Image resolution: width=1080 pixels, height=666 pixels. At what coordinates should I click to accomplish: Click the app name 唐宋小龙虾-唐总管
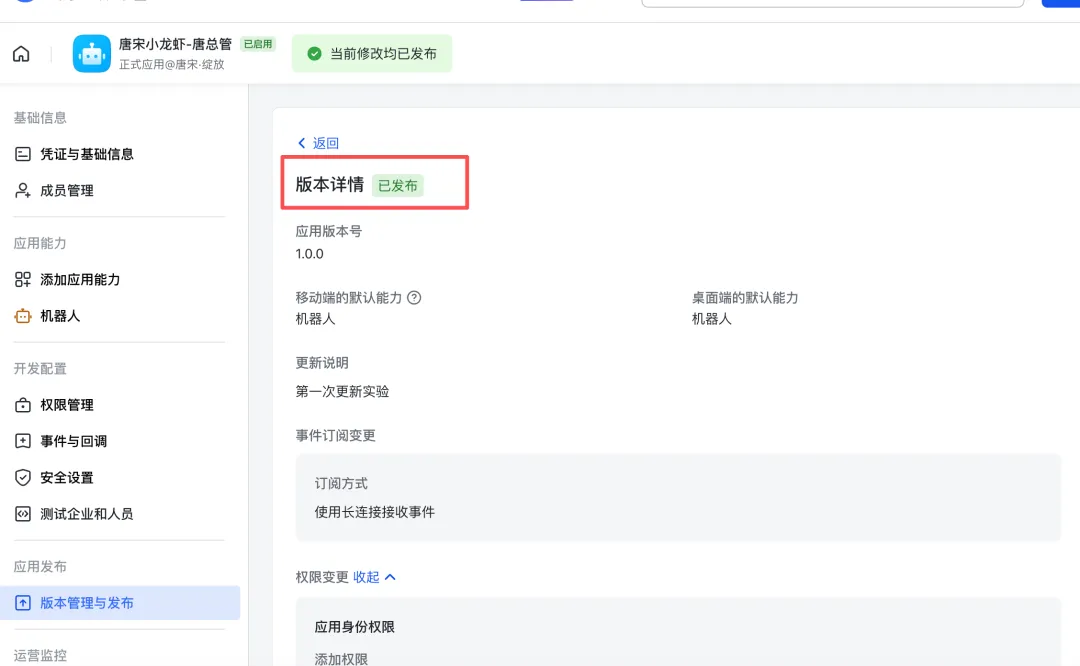[x=175, y=44]
